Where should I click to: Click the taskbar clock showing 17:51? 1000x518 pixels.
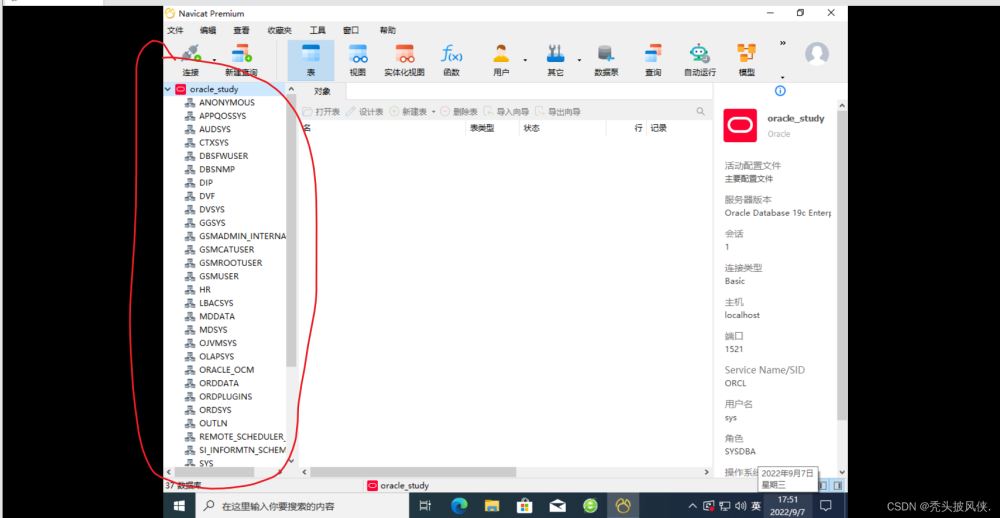[x=788, y=506]
